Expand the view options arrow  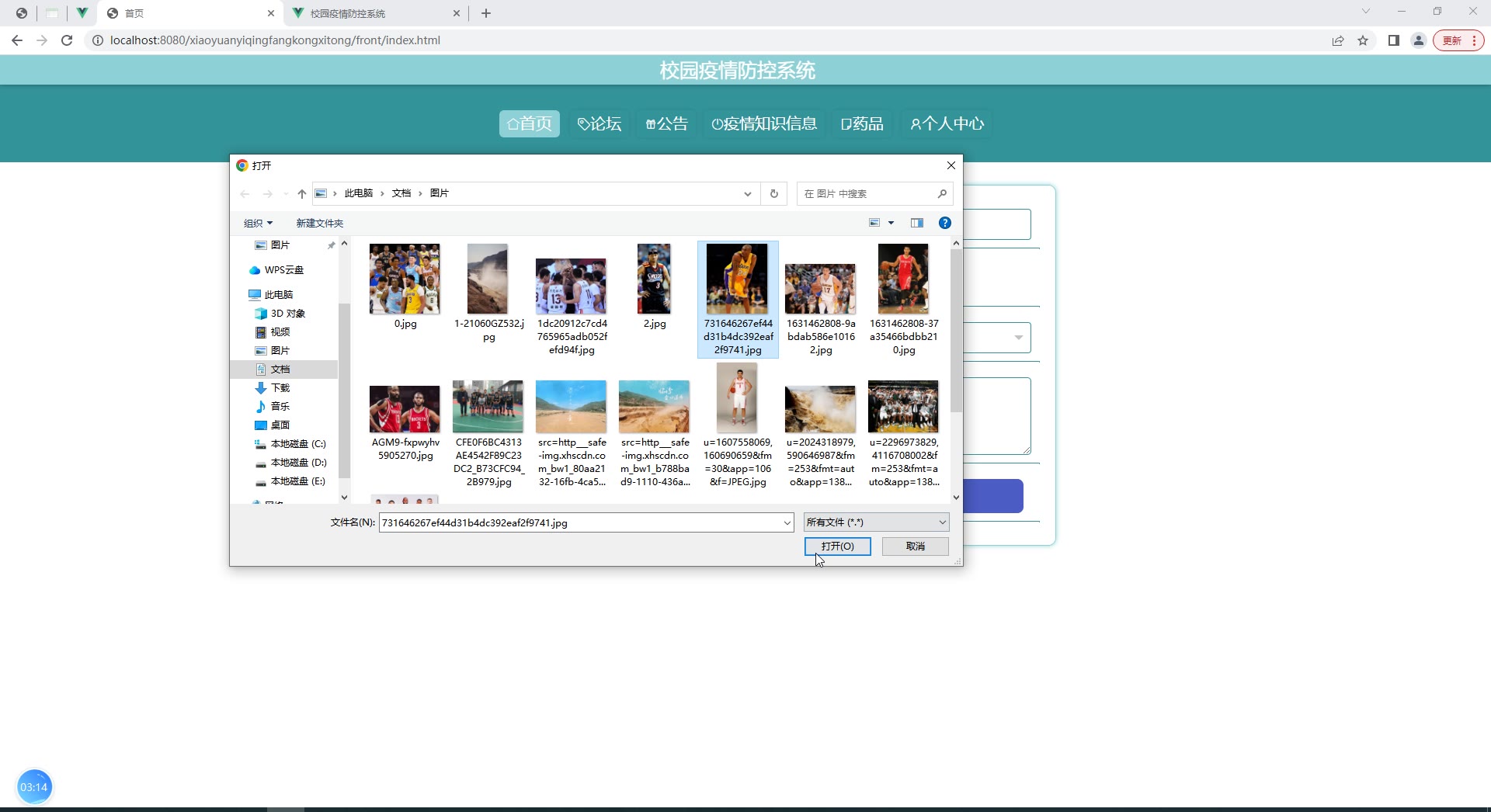[x=891, y=223]
